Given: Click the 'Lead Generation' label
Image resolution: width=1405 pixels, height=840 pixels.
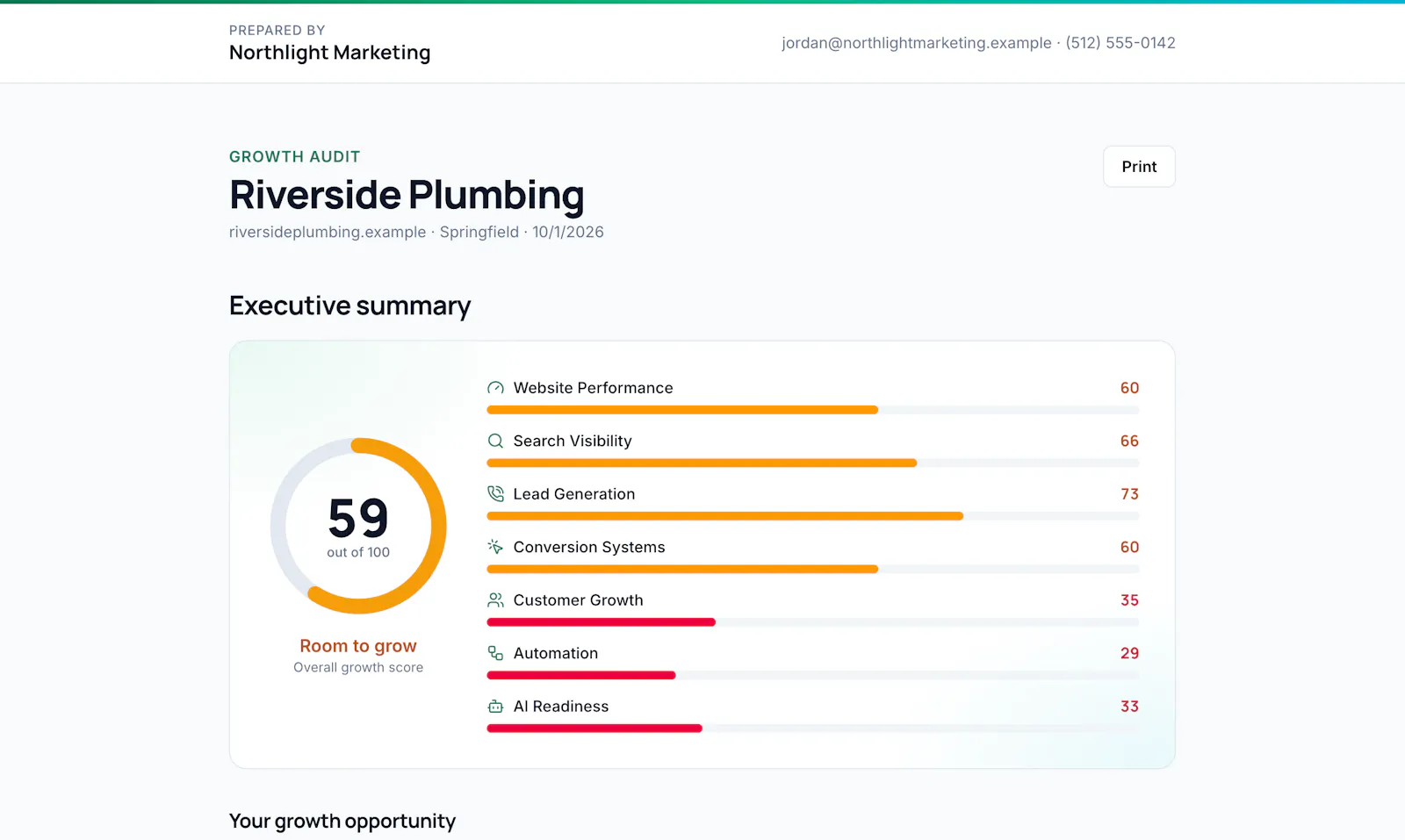Looking at the screenshot, I should [x=574, y=494].
